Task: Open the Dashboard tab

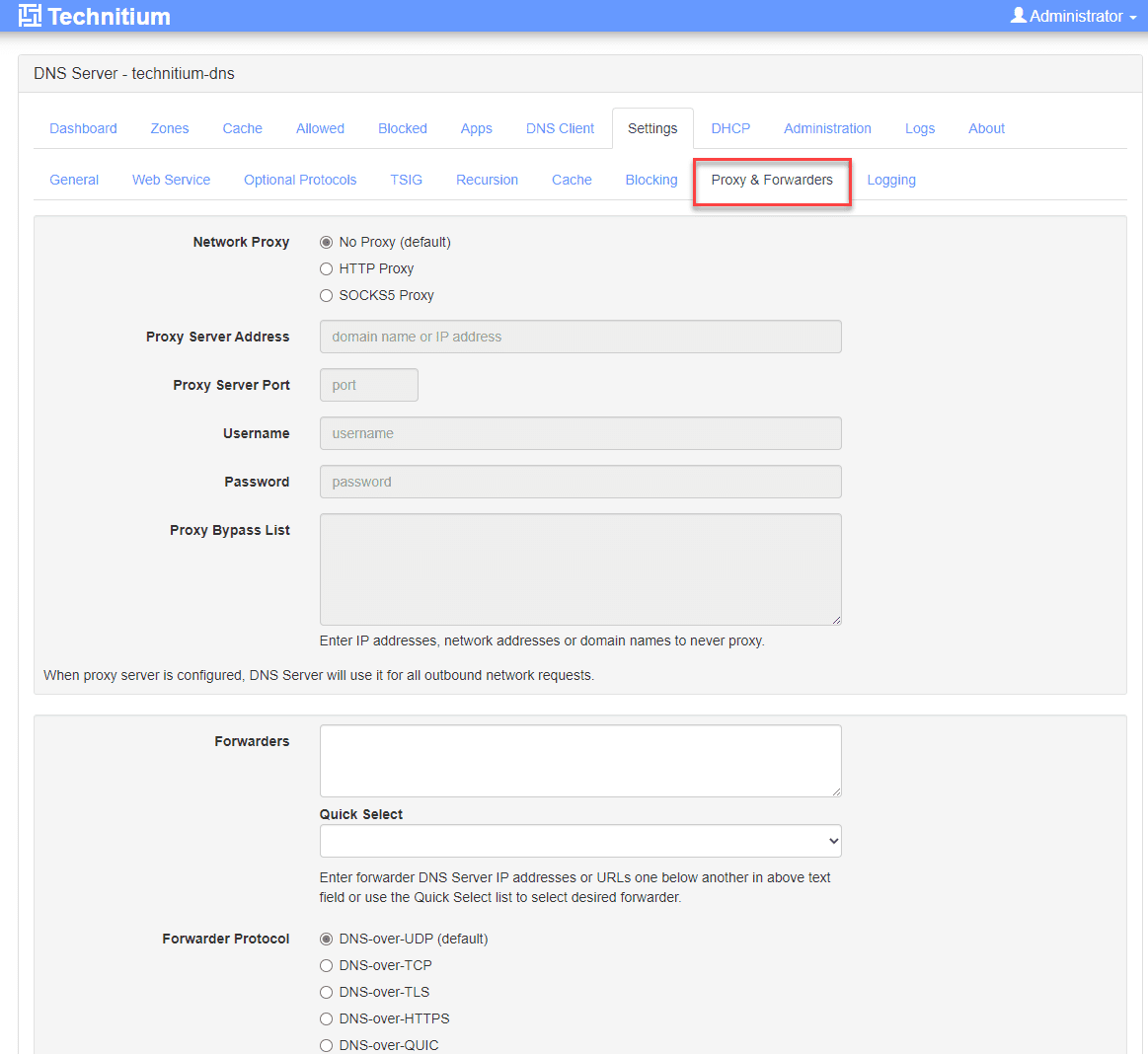Action: coord(83,129)
